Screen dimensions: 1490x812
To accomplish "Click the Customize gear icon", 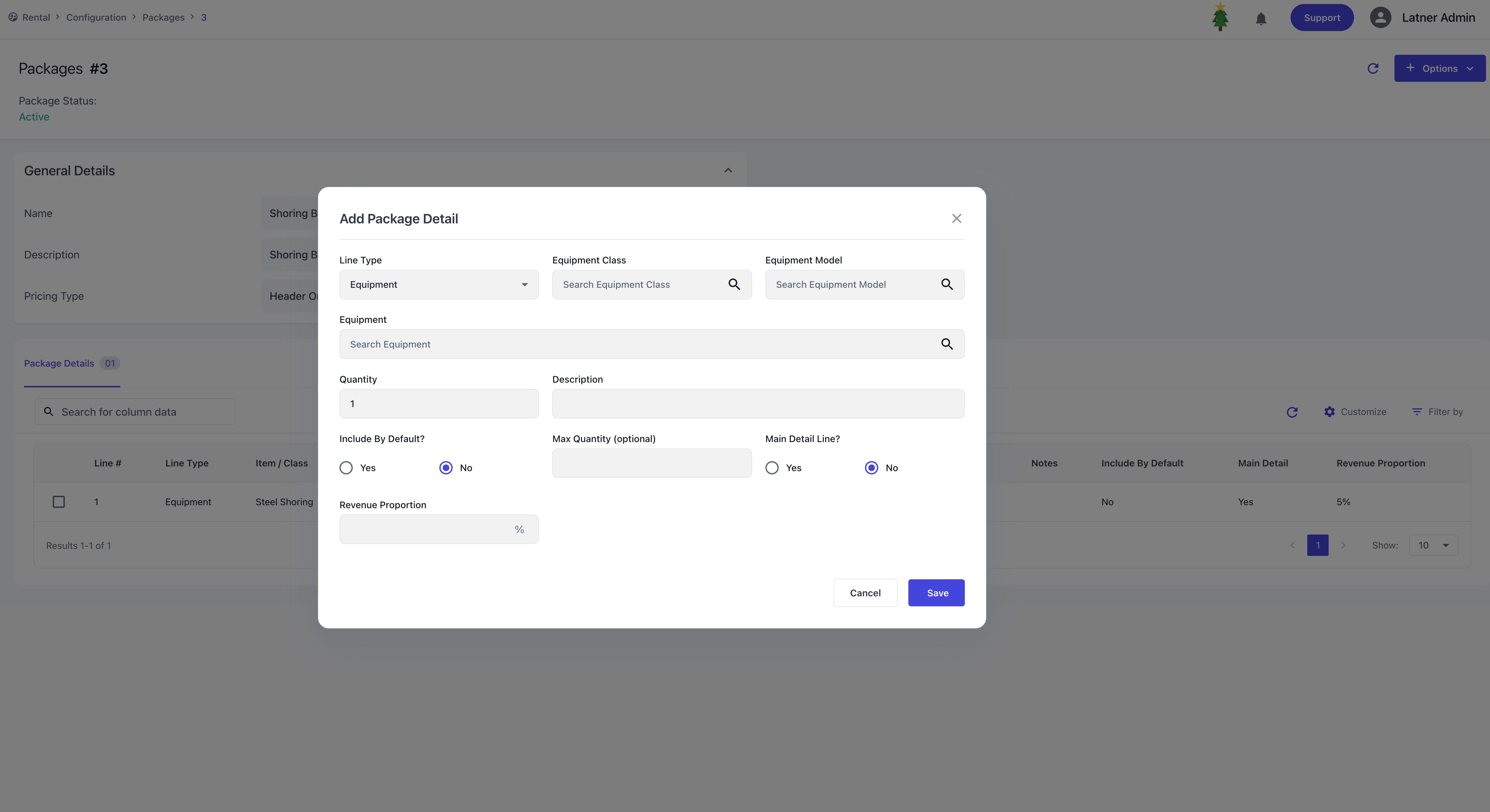I will tap(1330, 411).
